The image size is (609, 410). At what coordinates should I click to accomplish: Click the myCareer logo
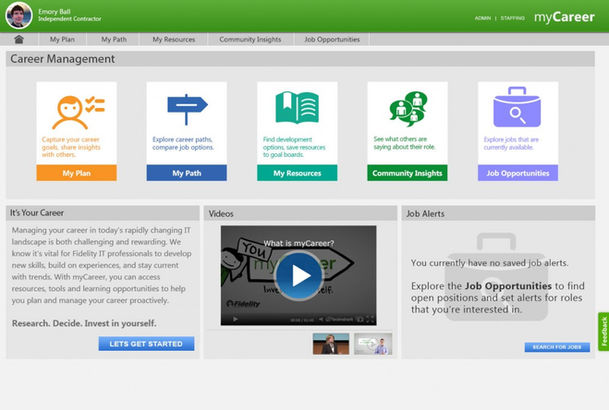pyautogui.click(x=564, y=17)
